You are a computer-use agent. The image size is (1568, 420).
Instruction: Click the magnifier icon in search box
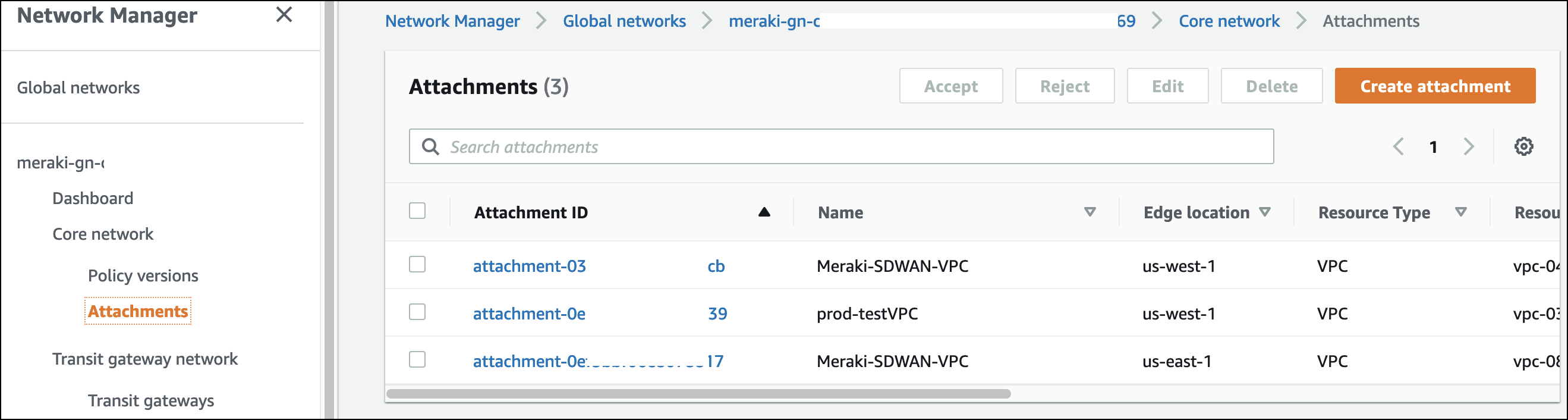tap(430, 146)
